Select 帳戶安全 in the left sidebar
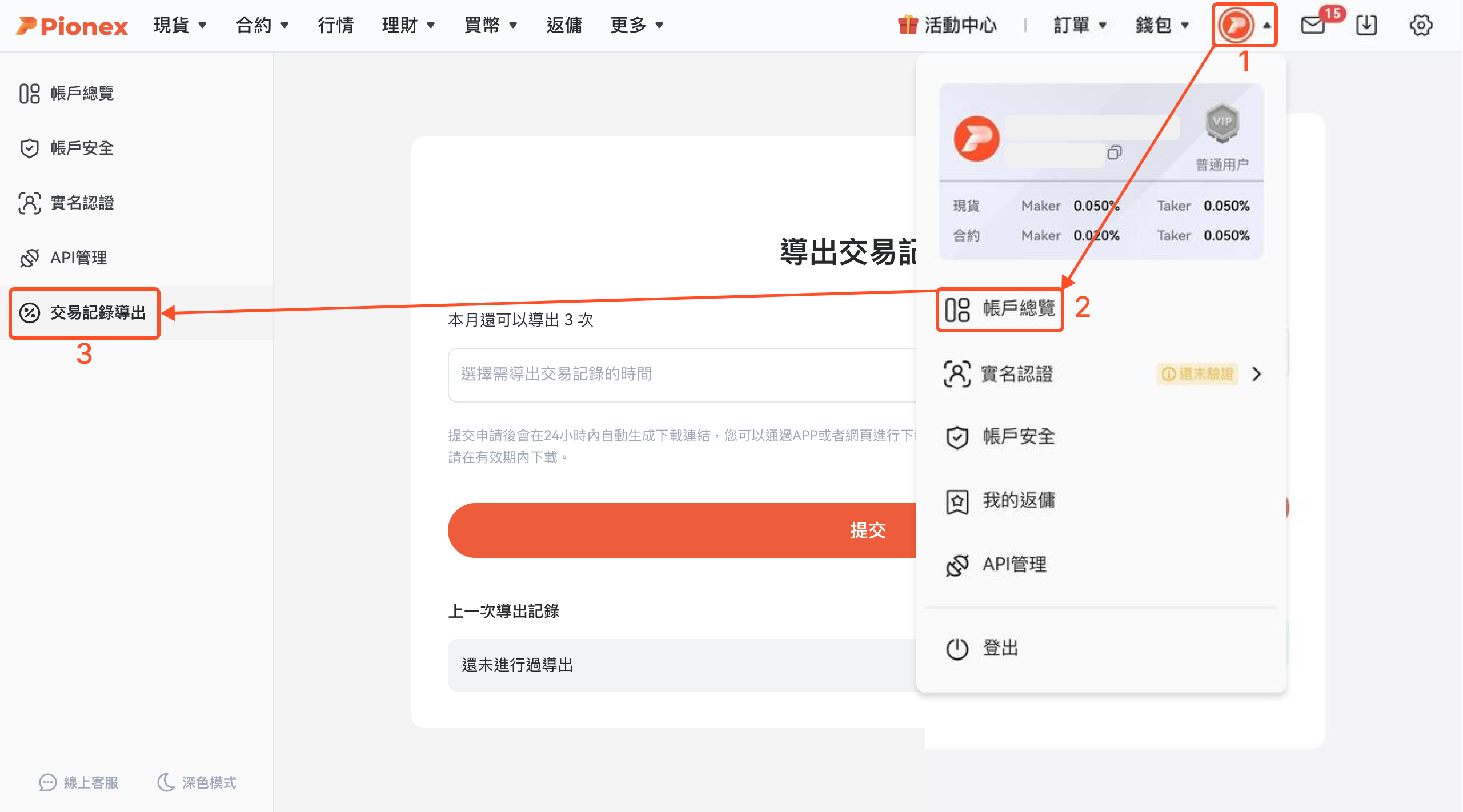The width and height of the screenshot is (1463, 812). pyautogui.click(x=137, y=148)
